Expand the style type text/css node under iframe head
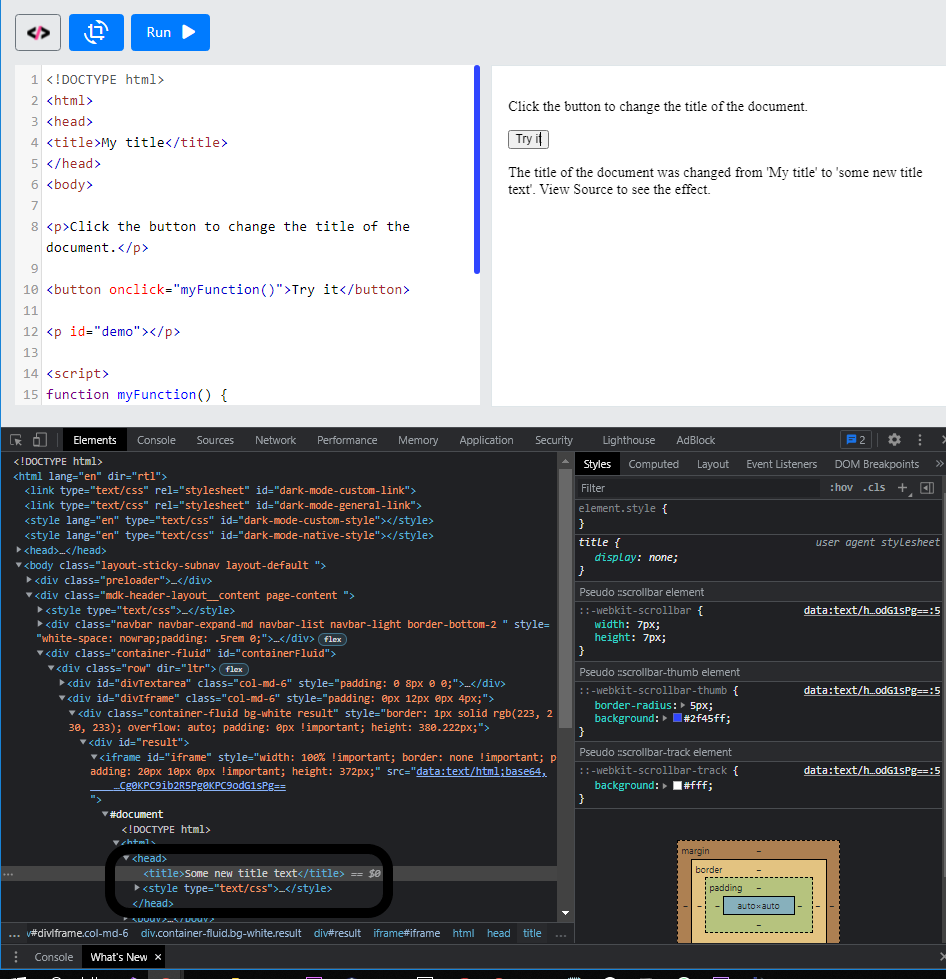946x979 pixels. [x=137, y=888]
